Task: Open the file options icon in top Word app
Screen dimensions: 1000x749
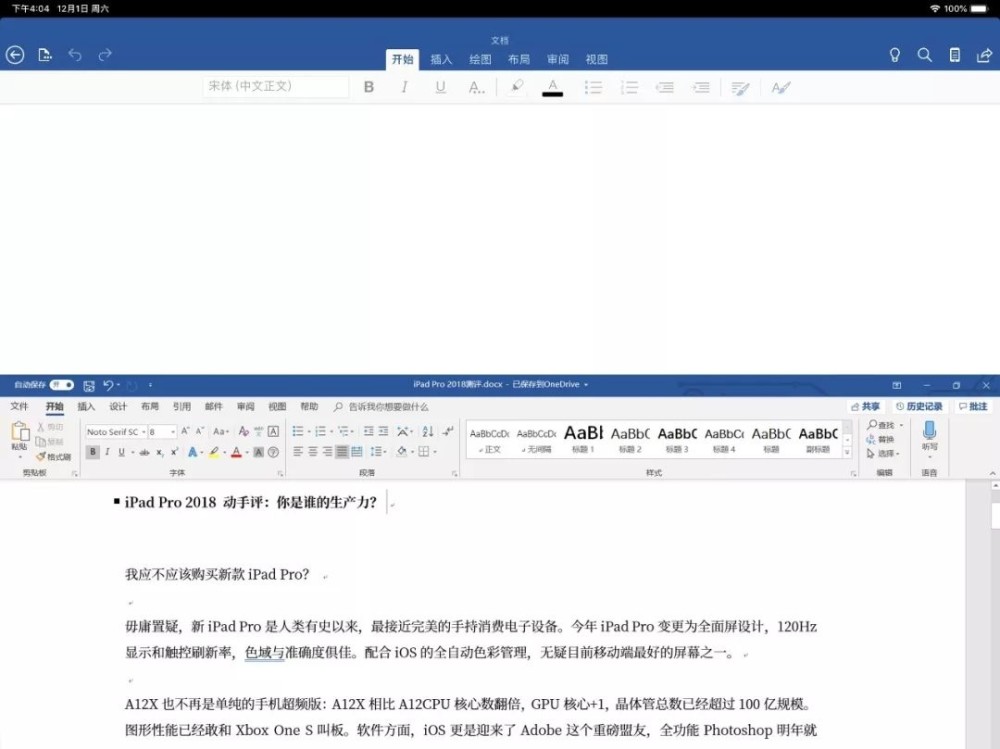Action: click(45, 55)
